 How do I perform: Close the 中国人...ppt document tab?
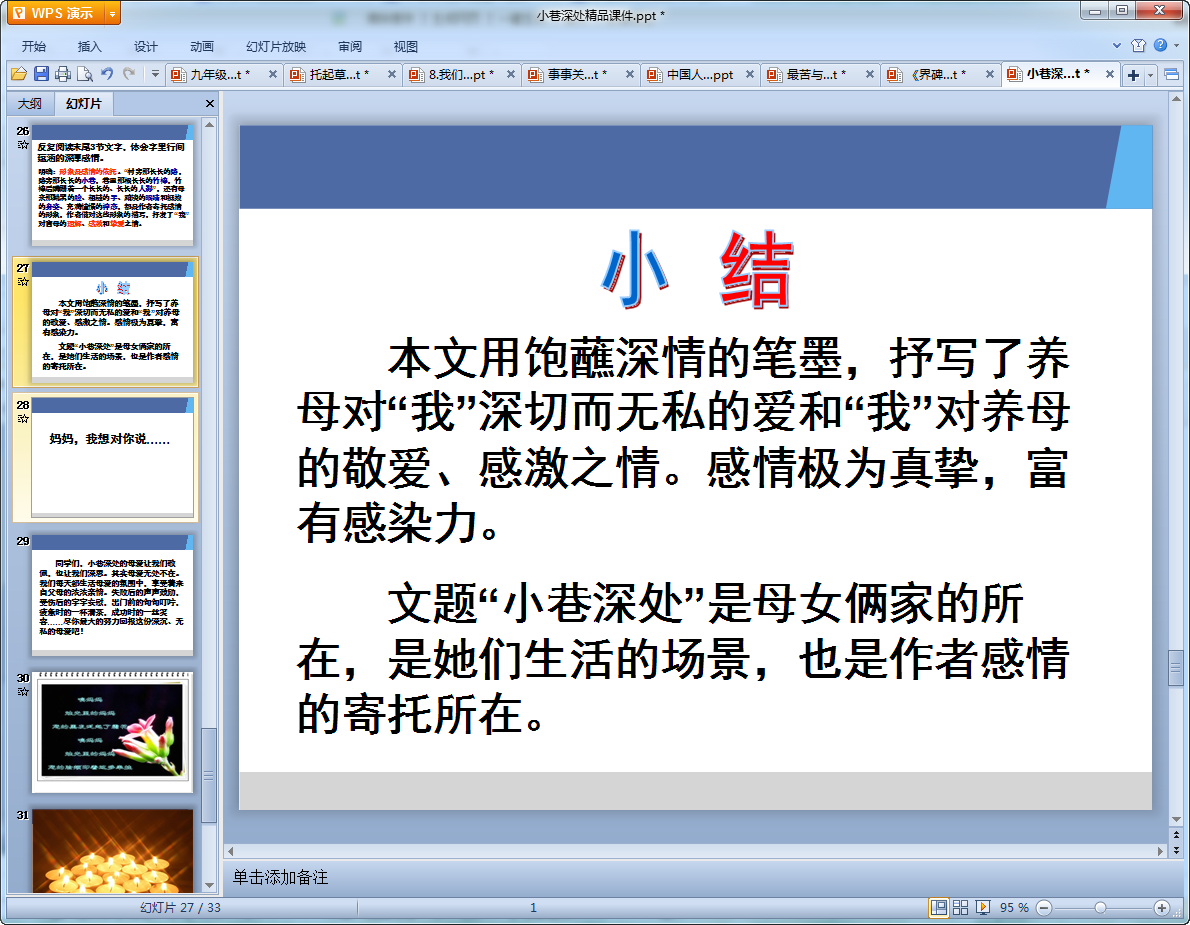749,74
